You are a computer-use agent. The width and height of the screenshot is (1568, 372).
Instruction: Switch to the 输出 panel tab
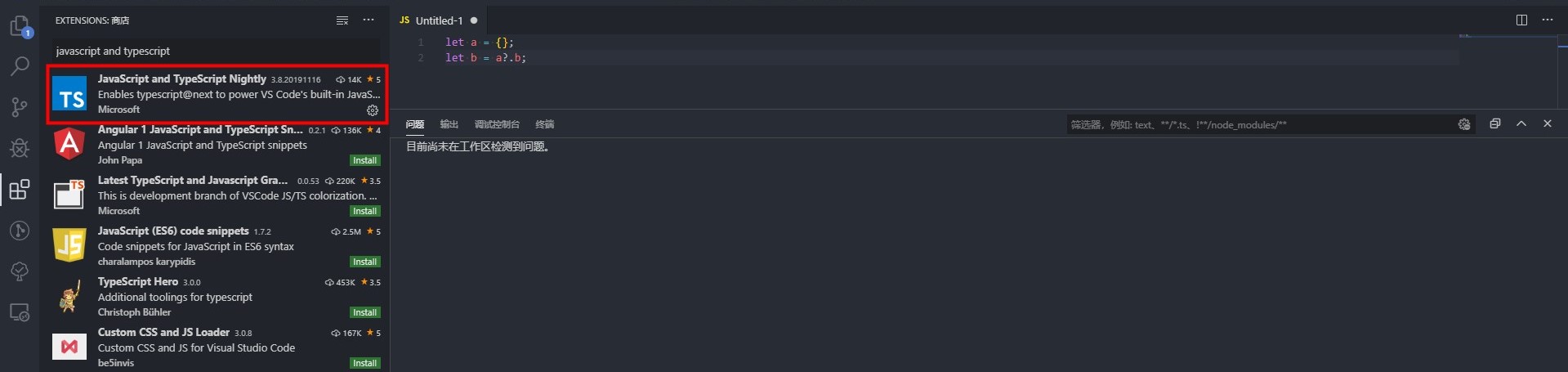point(449,125)
